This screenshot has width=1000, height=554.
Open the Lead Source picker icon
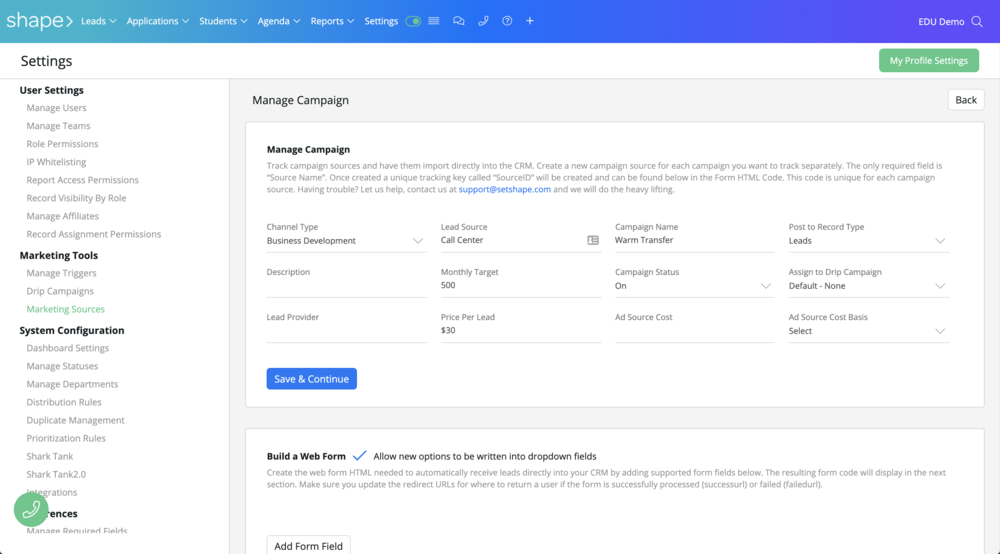point(592,240)
